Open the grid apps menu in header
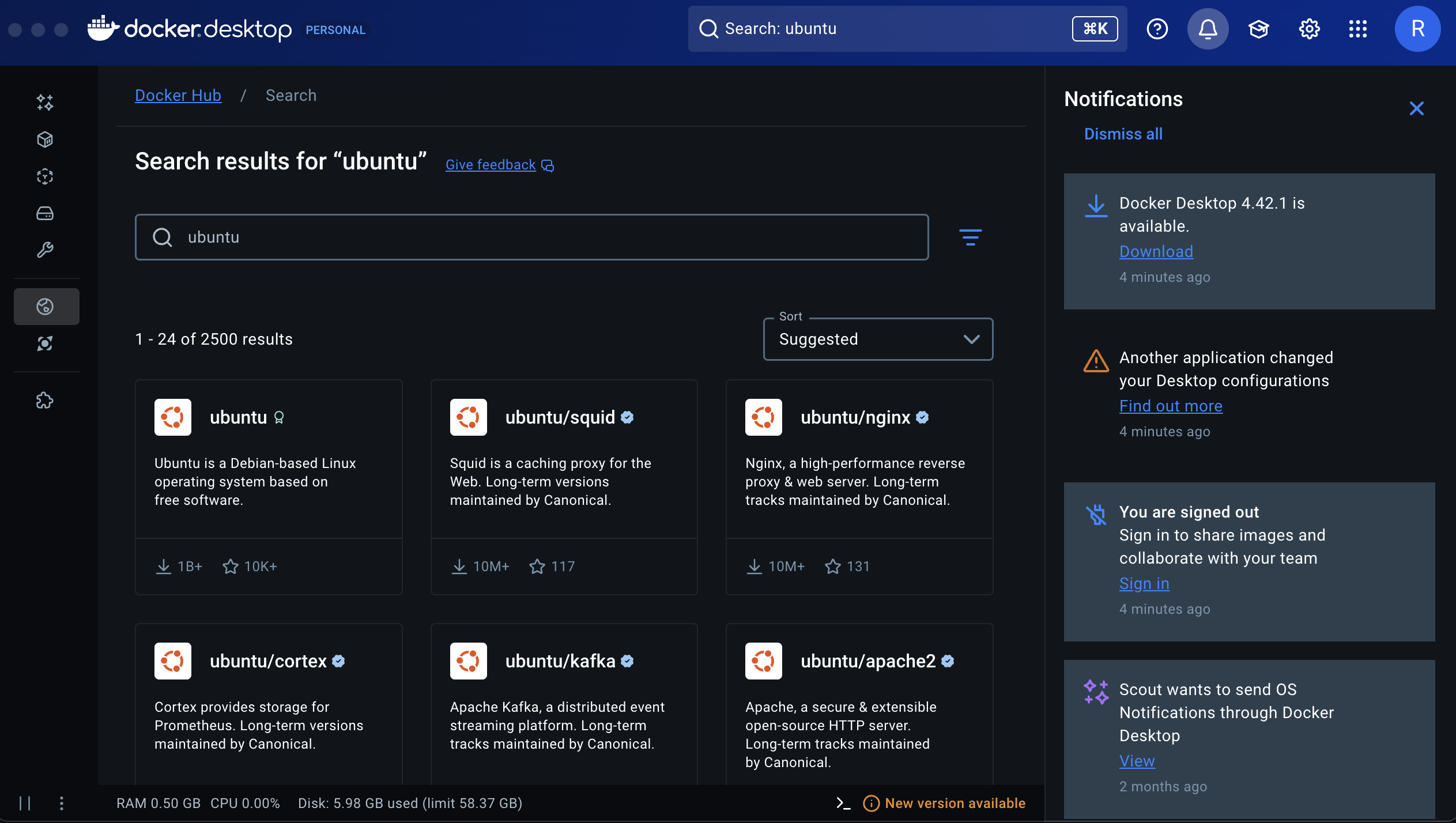The height and width of the screenshot is (823, 1456). point(1359,28)
